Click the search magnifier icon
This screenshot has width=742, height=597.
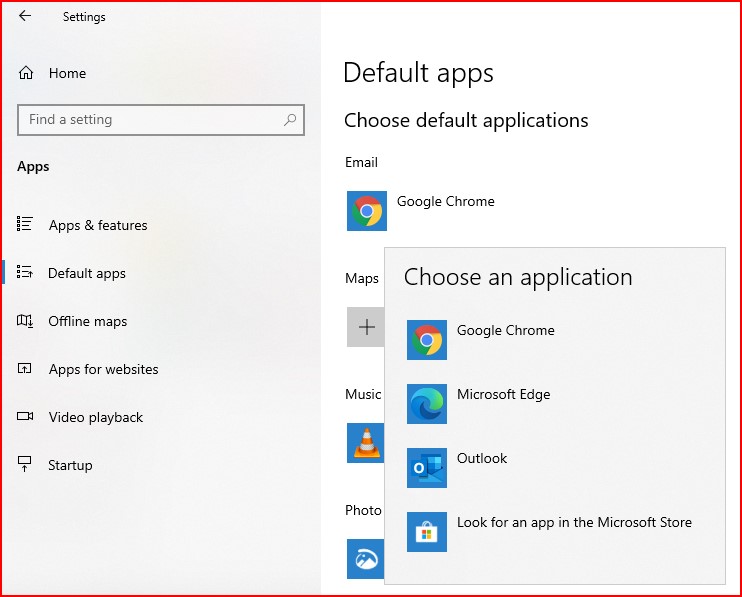(x=290, y=120)
